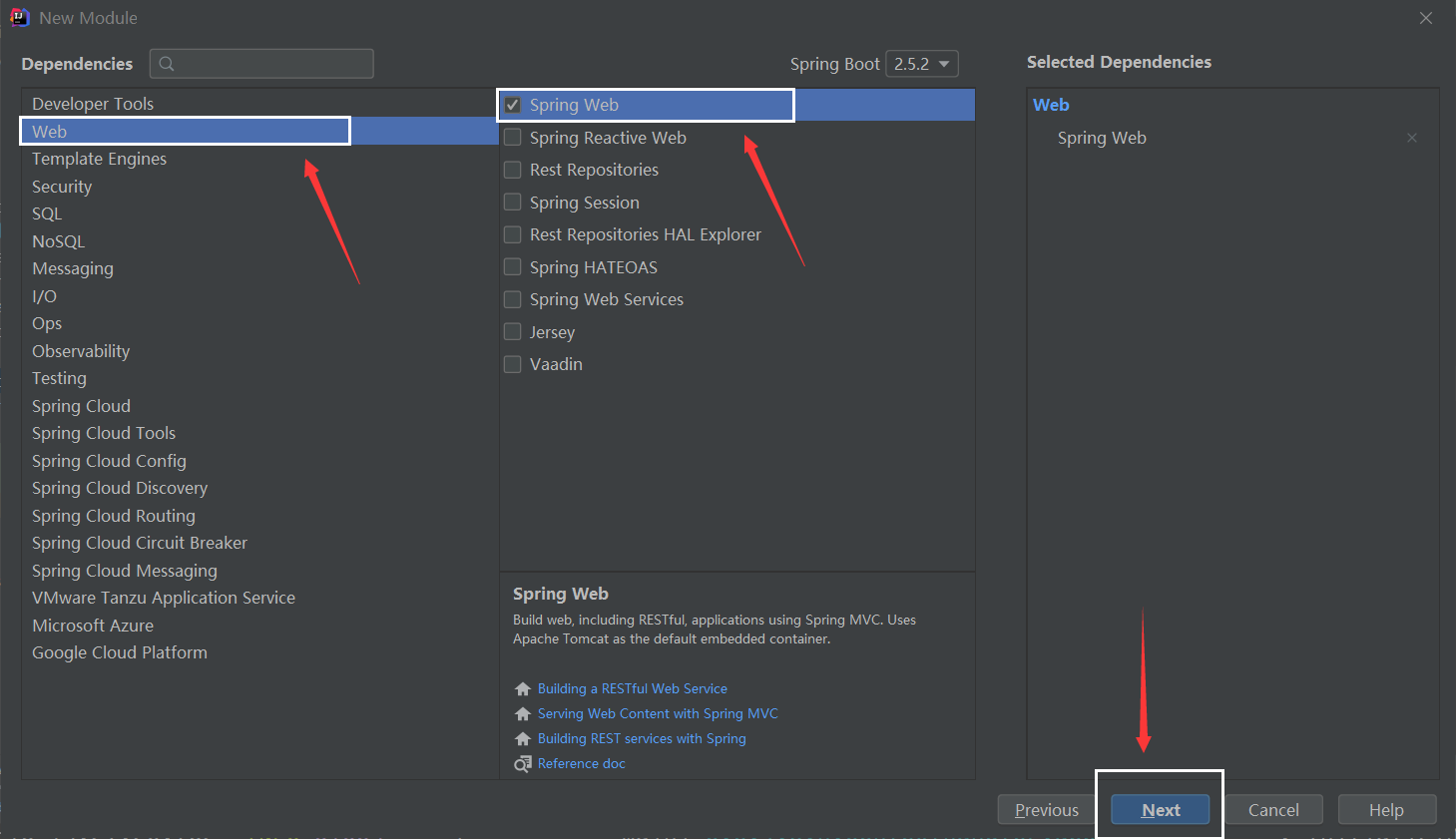Select the Developer Tools category
This screenshot has height=839, width=1456.
259,104
